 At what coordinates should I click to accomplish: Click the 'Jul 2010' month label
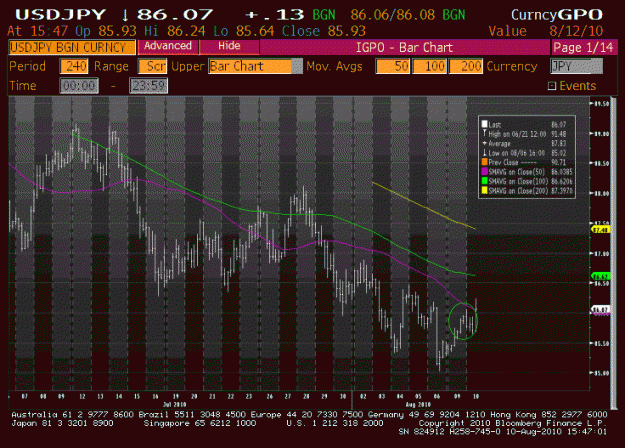click(175, 404)
